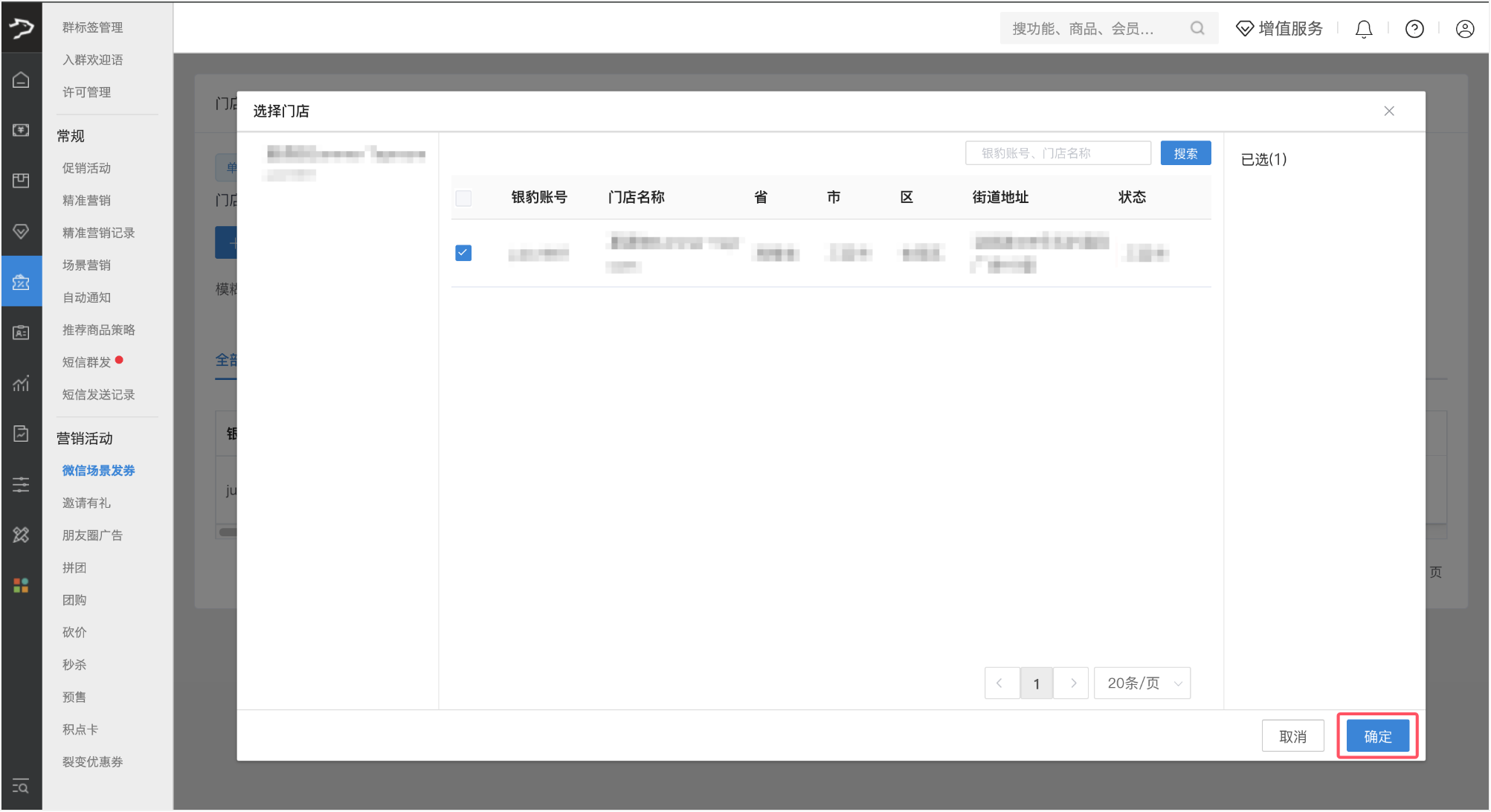Go to next page arrow
1491x812 pixels.
click(x=1072, y=683)
